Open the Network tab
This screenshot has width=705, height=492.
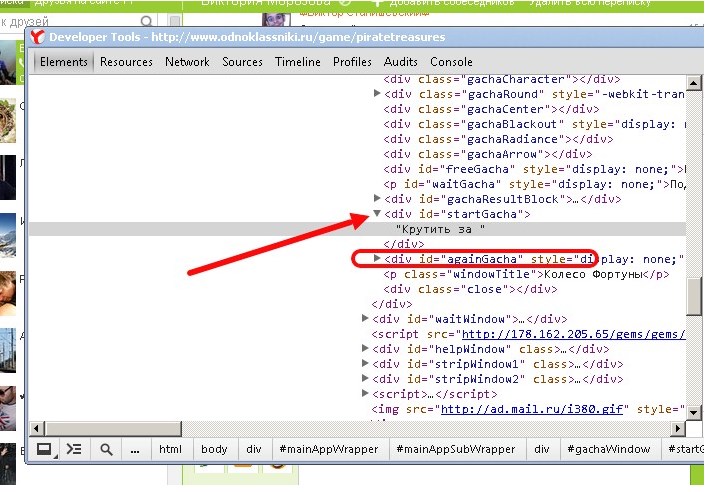point(187,62)
